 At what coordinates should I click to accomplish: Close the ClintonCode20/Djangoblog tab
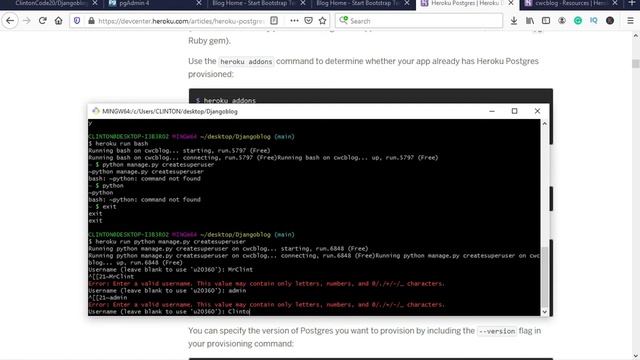pyautogui.click(x=95, y=3)
